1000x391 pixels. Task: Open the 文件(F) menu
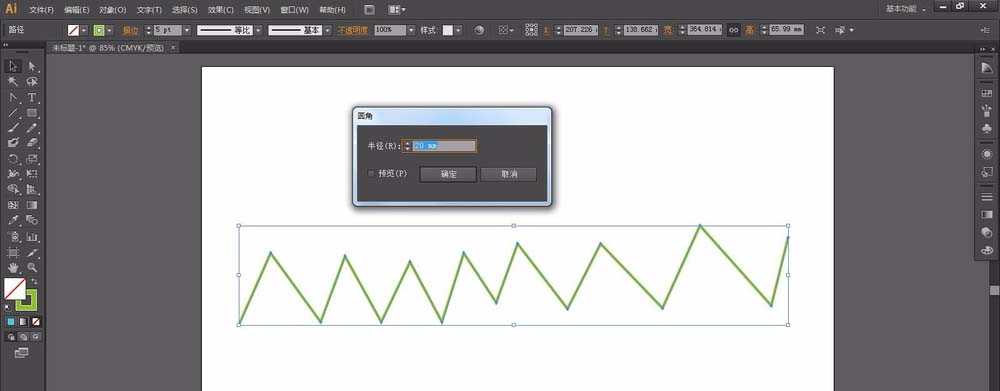click(41, 10)
